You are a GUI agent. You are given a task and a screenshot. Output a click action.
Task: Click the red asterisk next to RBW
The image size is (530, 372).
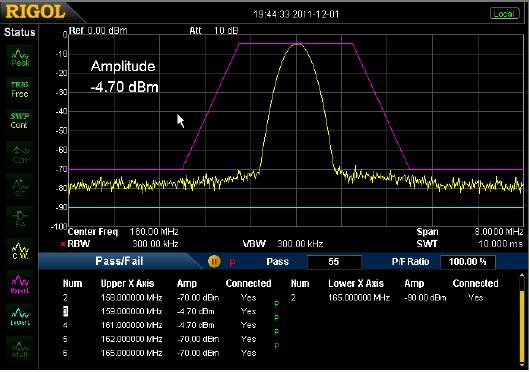63,244
